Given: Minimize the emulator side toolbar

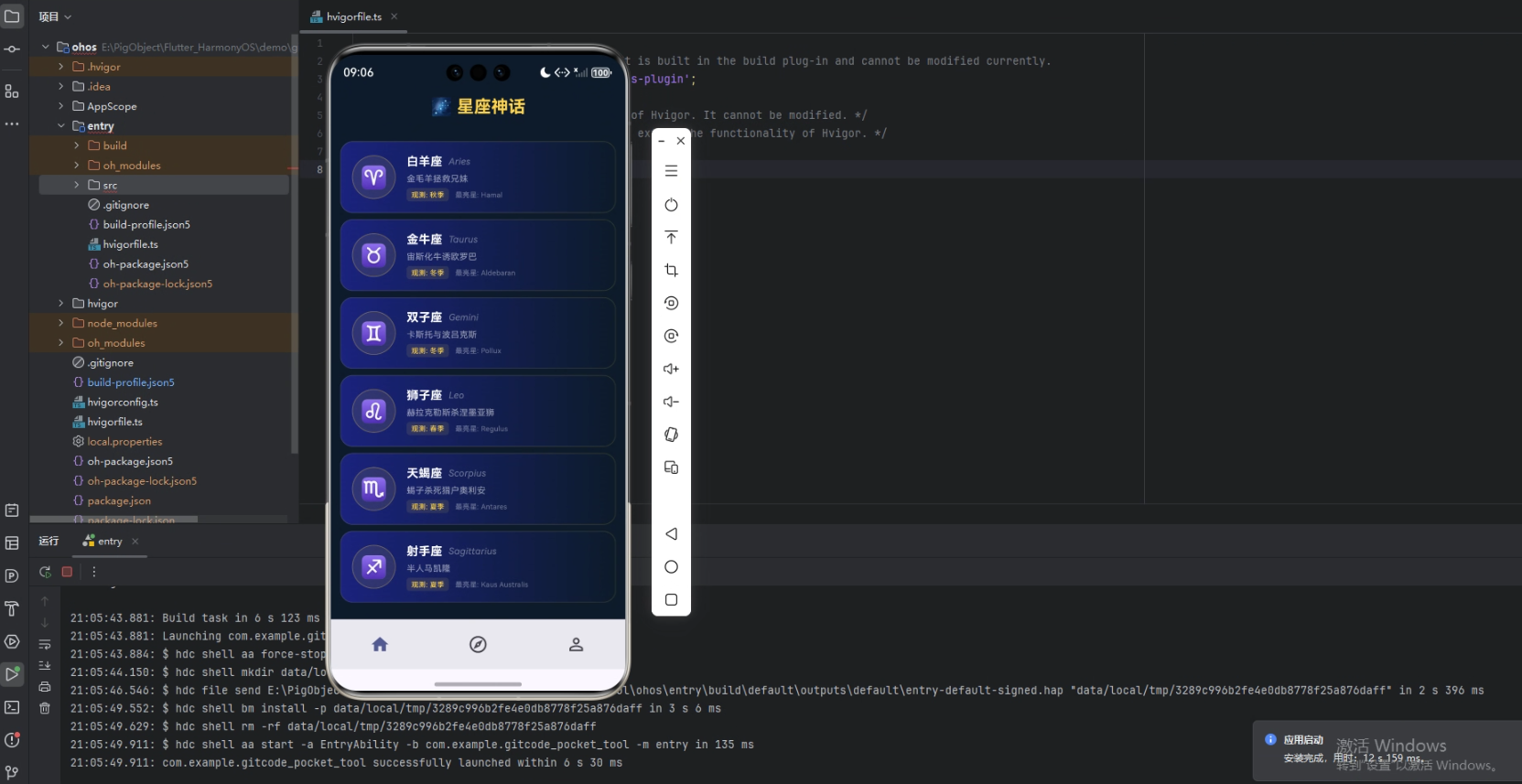Looking at the screenshot, I should click(x=661, y=141).
